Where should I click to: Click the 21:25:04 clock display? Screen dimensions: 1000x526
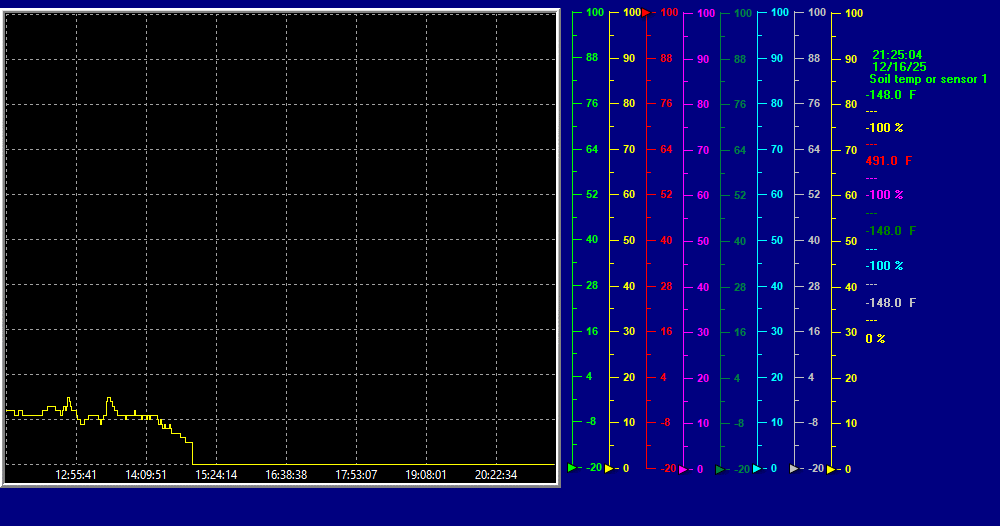pyautogui.click(x=897, y=55)
